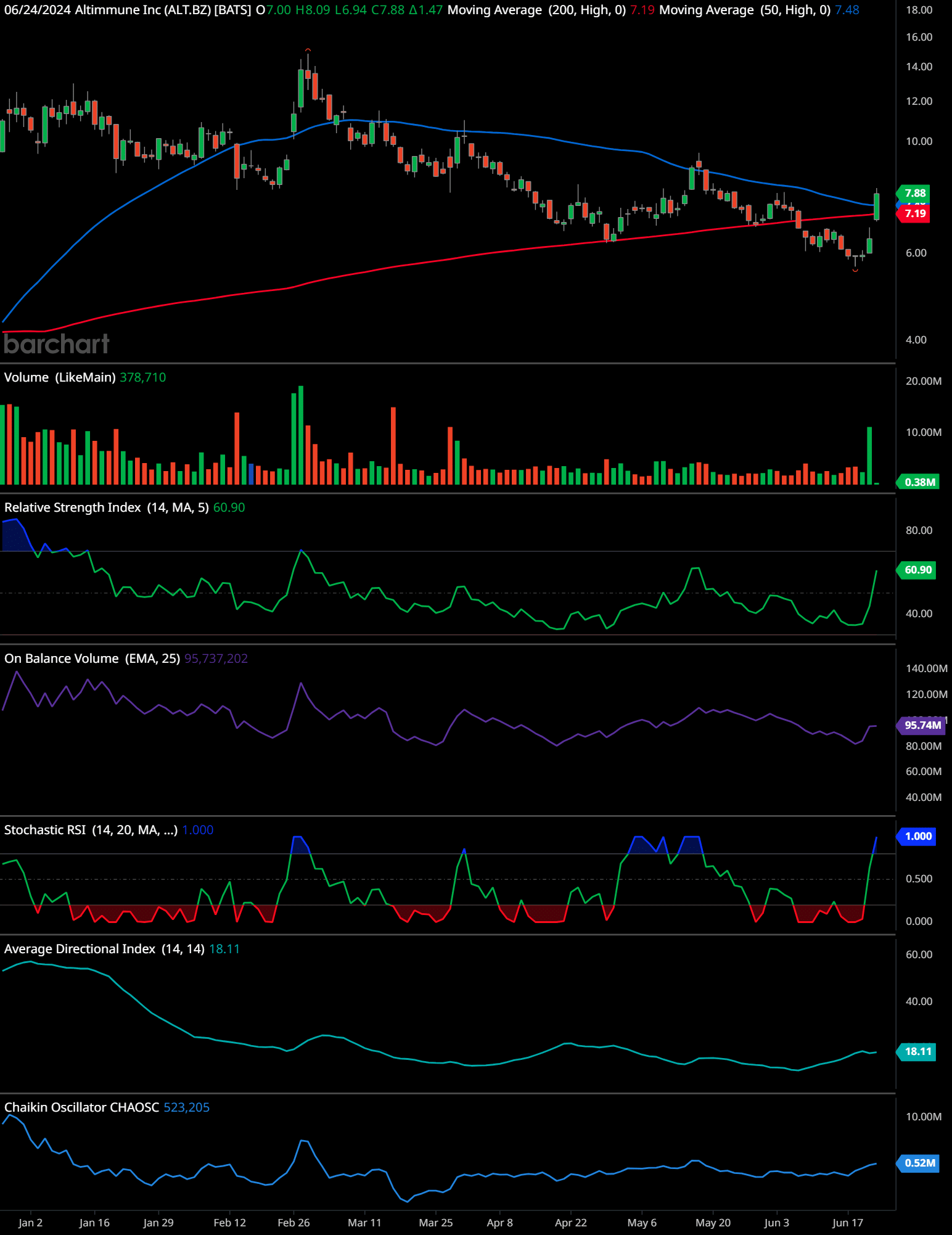
Task: Click the Mar 25 date axis label
Action: [x=436, y=1223]
